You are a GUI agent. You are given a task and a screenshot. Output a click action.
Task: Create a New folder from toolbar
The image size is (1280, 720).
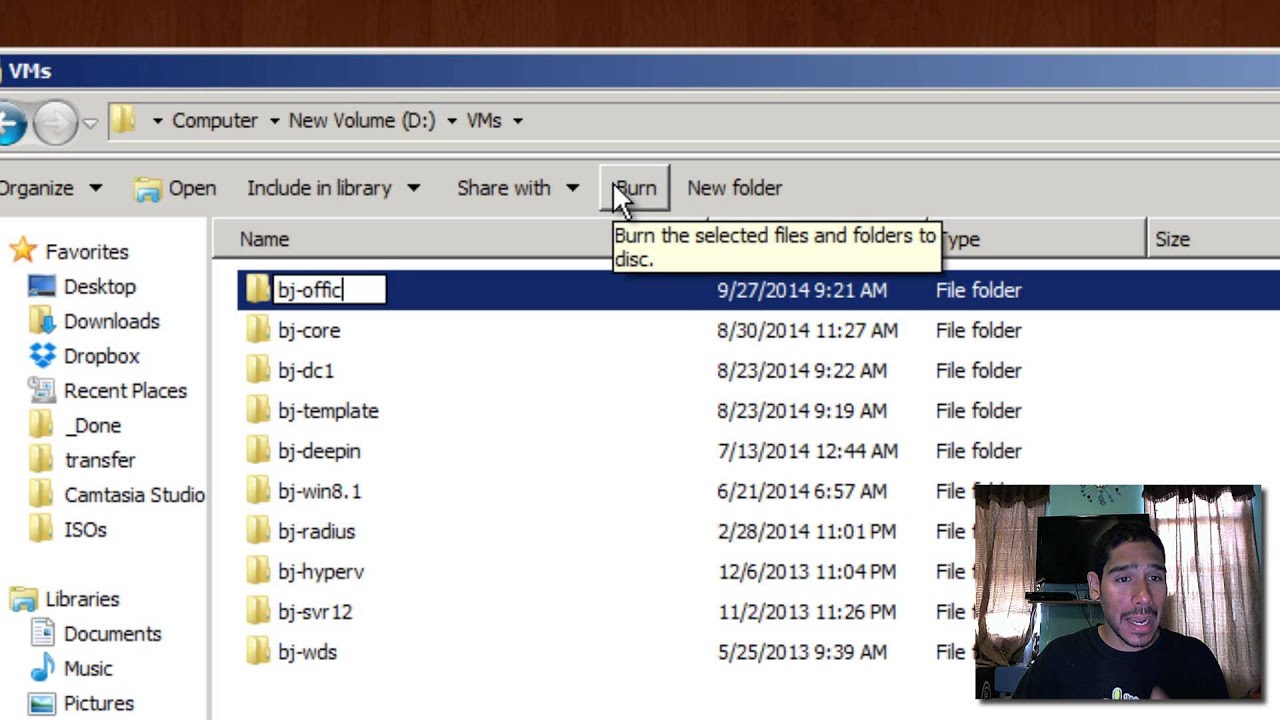(734, 188)
